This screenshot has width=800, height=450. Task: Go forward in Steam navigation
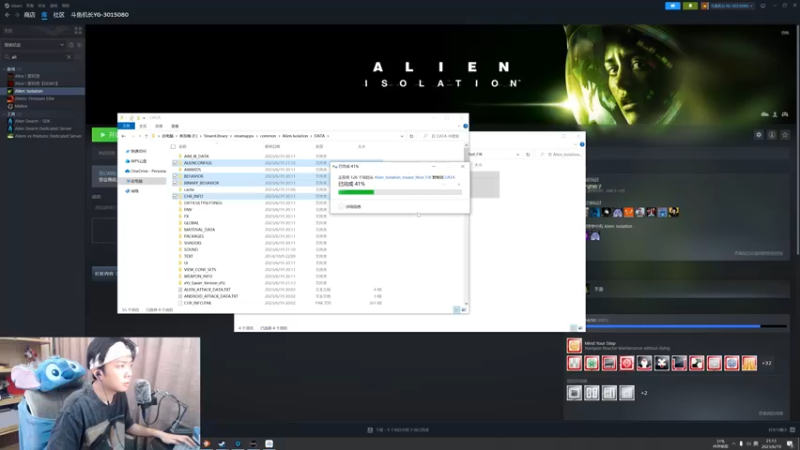(17, 15)
